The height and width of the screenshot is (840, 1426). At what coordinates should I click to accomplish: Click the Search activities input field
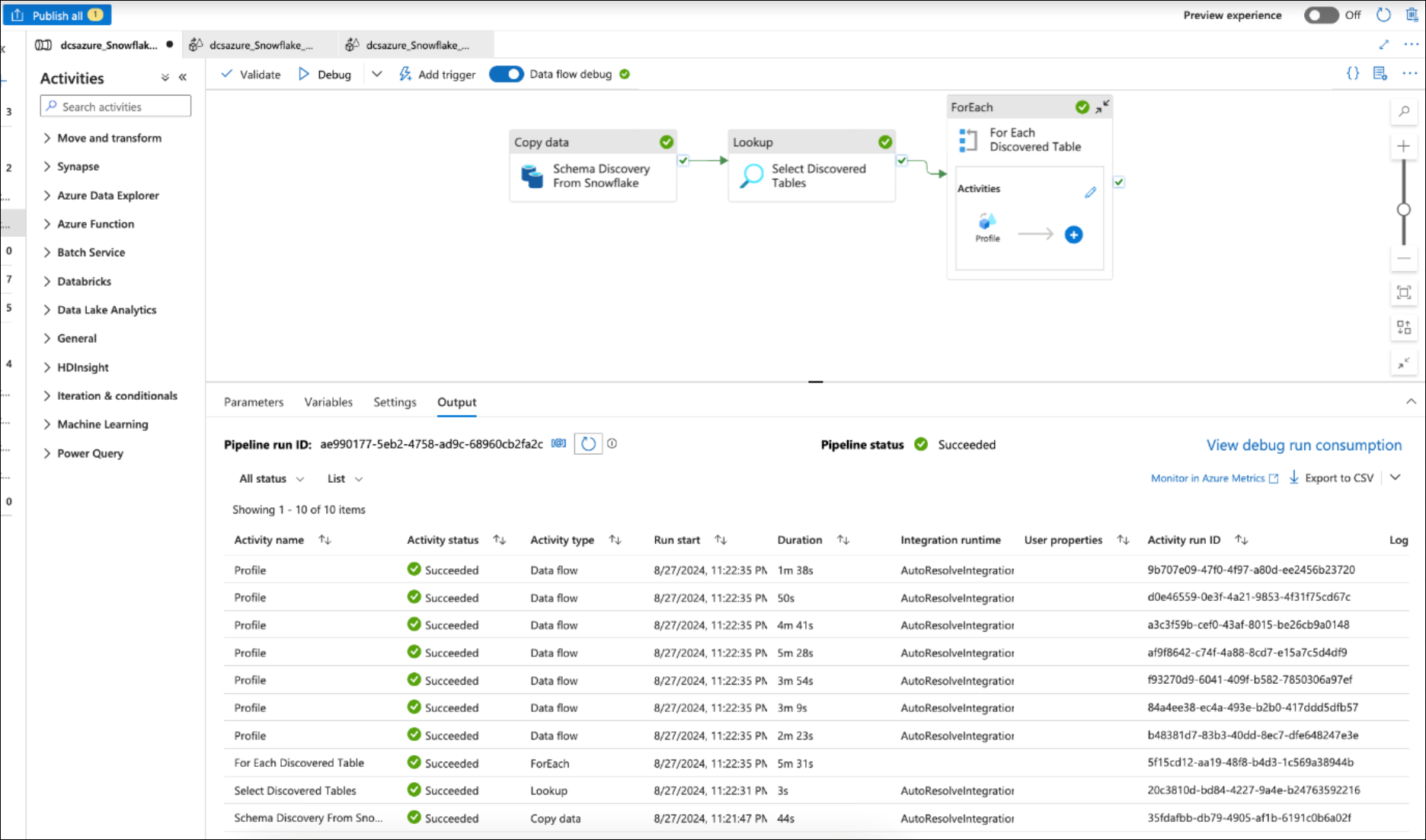click(x=116, y=107)
